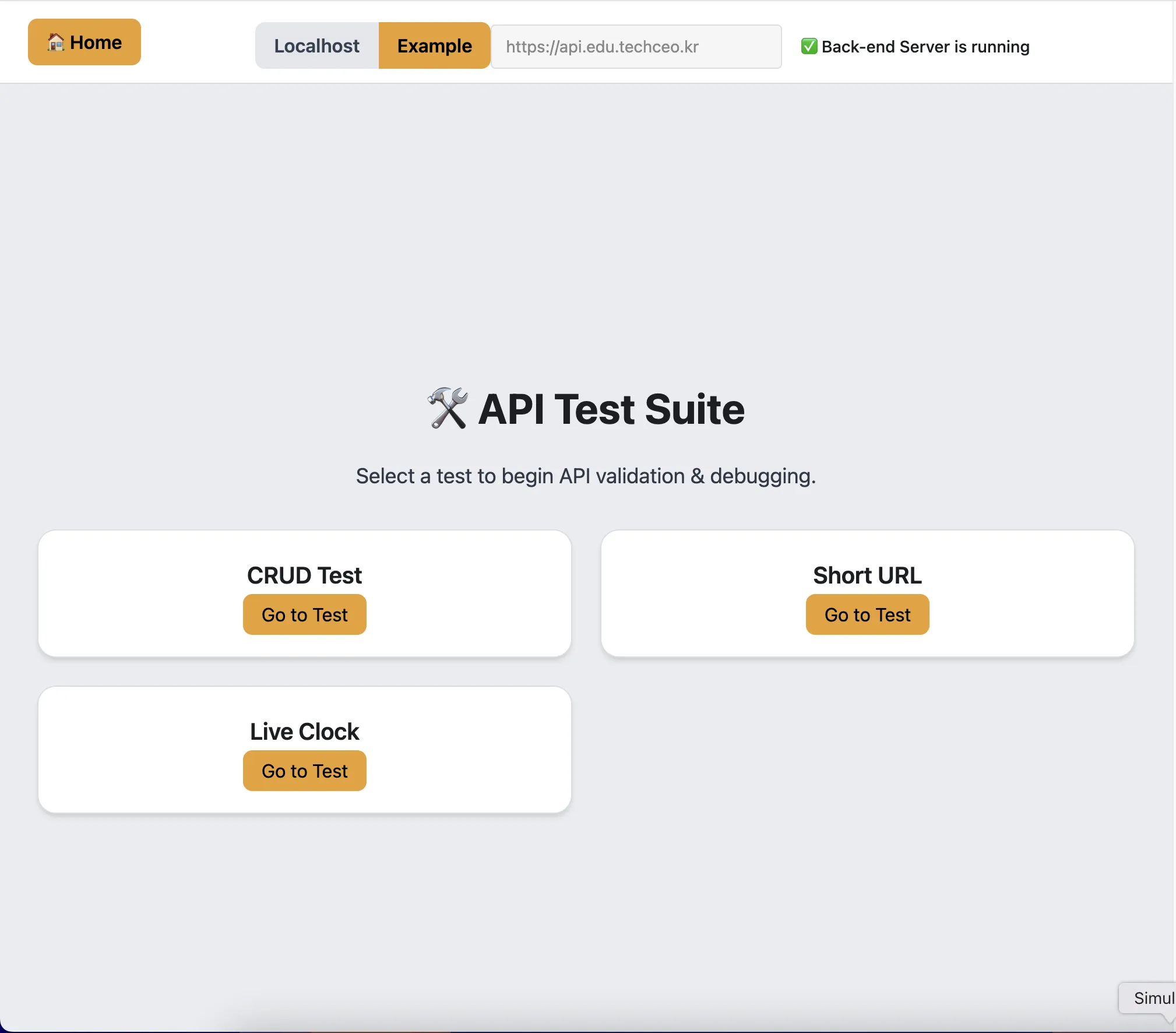Click the subtitle about API validation & debugging
Viewport: 1176px width, 1033px height.
586,476
